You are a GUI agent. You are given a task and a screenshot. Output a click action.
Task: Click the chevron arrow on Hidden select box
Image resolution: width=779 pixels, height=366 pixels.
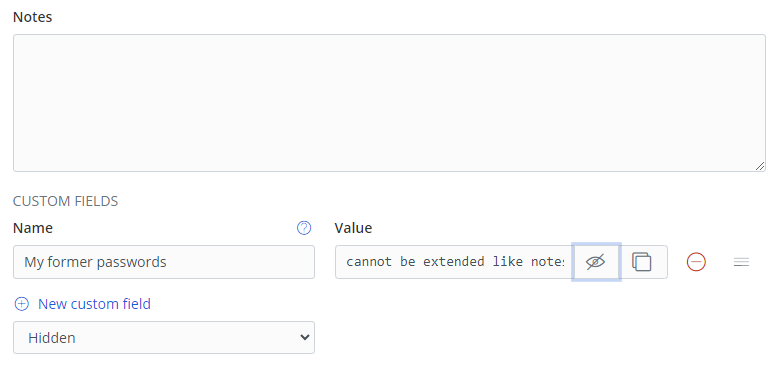(305, 338)
